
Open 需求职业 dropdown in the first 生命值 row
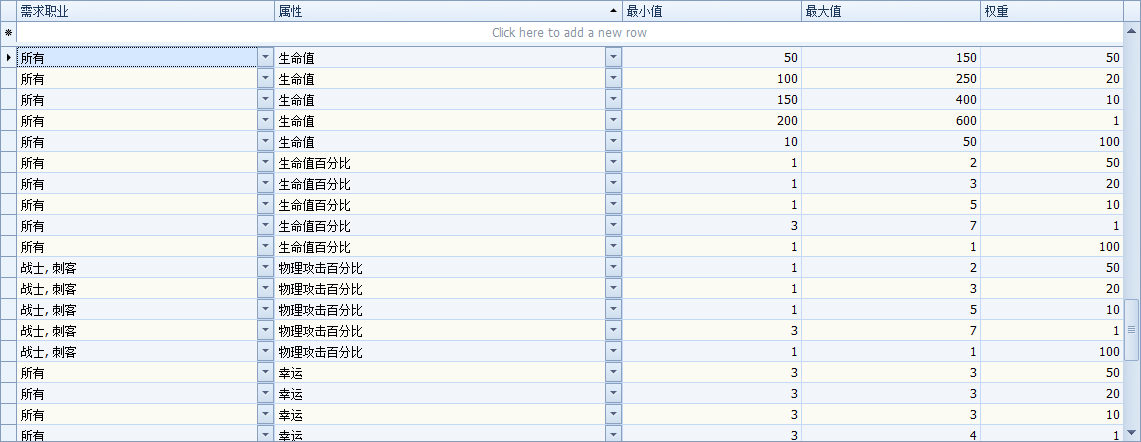(x=265, y=58)
